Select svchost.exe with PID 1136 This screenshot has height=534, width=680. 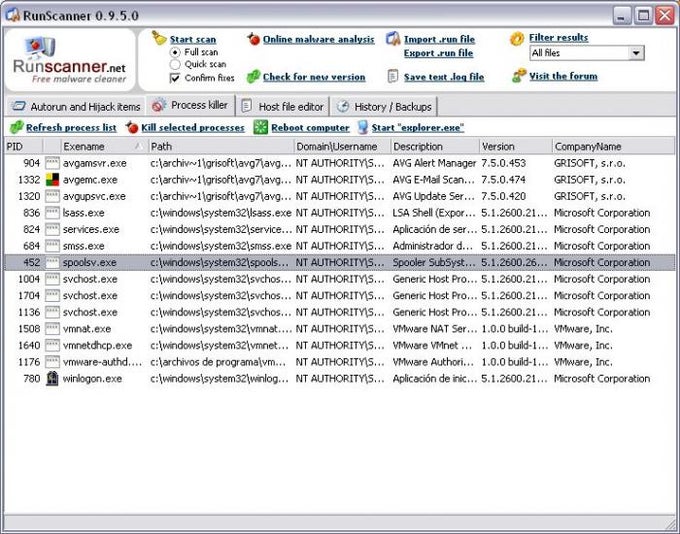[x=90, y=312]
